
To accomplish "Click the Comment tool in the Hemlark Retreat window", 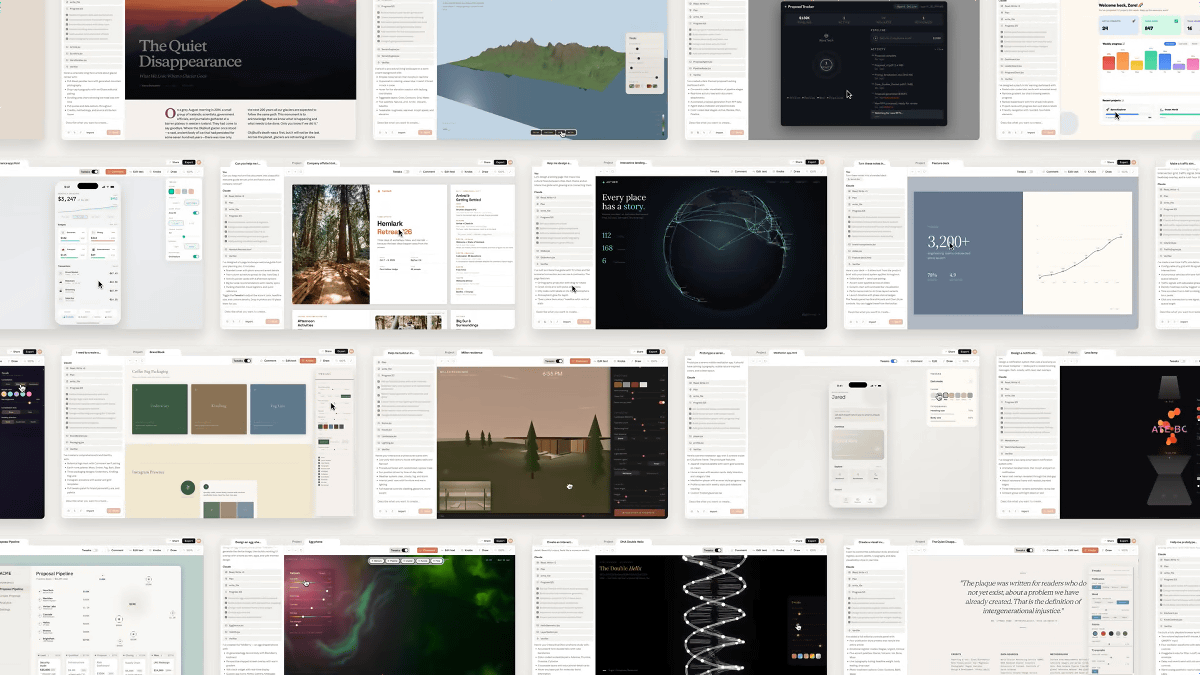I will (423, 171).
